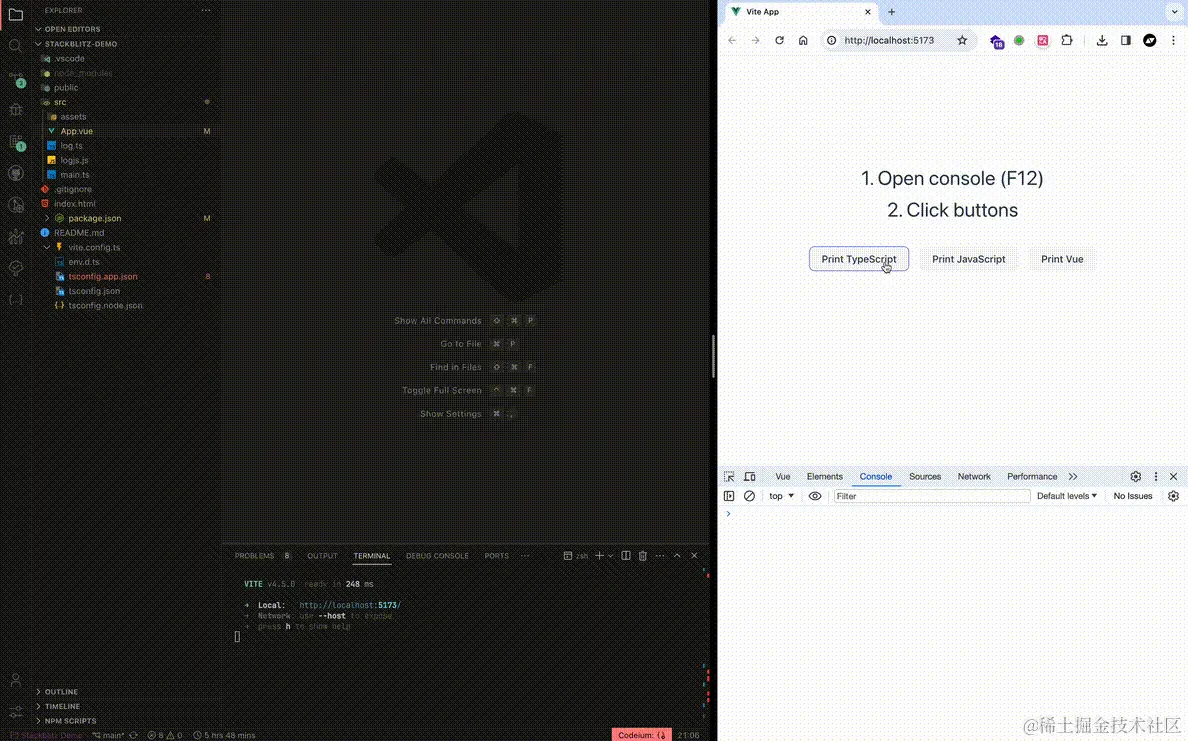Screen dimensions: 1188x741
Task: Click the browser reload icon
Action: [779, 40]
